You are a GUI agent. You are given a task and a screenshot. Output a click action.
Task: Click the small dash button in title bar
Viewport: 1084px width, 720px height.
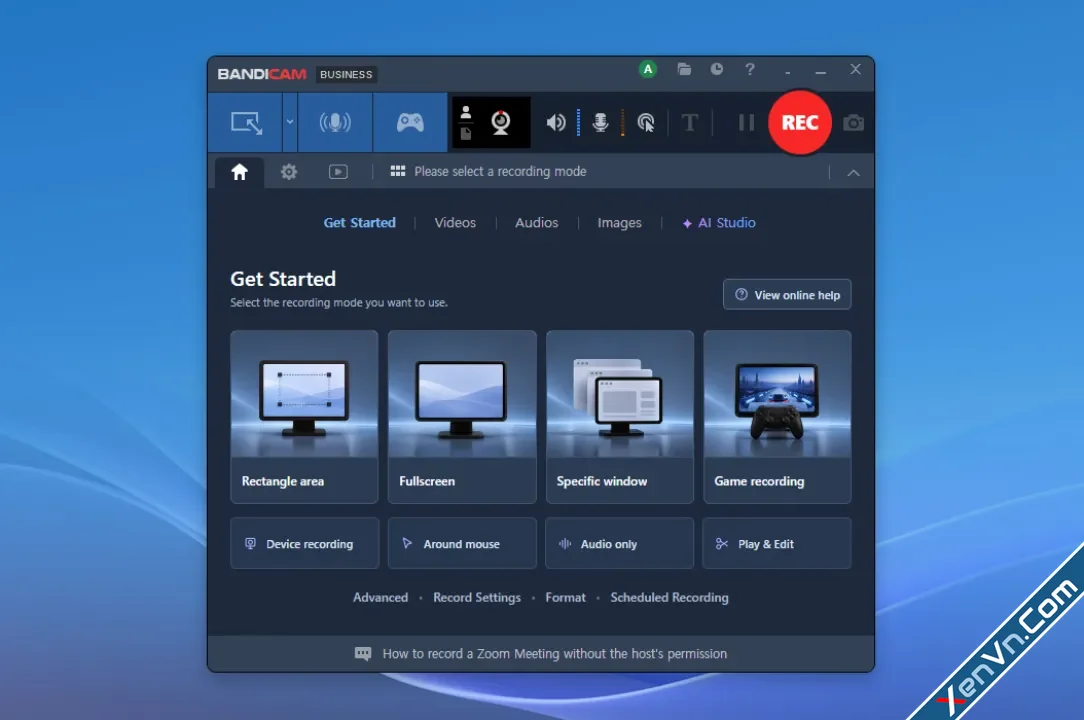click(x=787, y=72)
